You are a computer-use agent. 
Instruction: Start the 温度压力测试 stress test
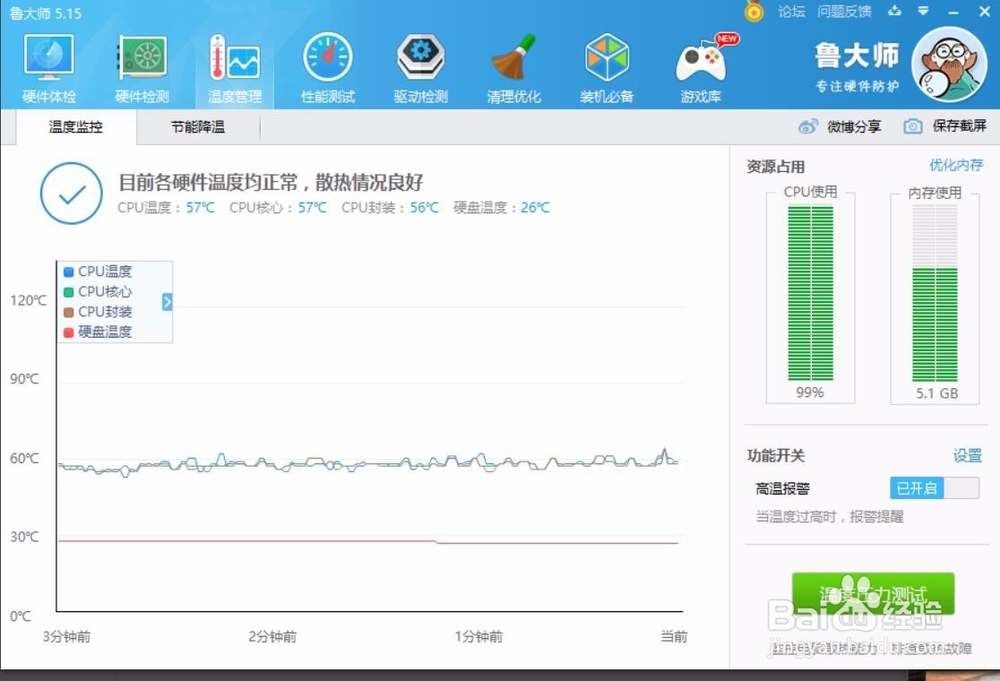(x=873, y=592)
